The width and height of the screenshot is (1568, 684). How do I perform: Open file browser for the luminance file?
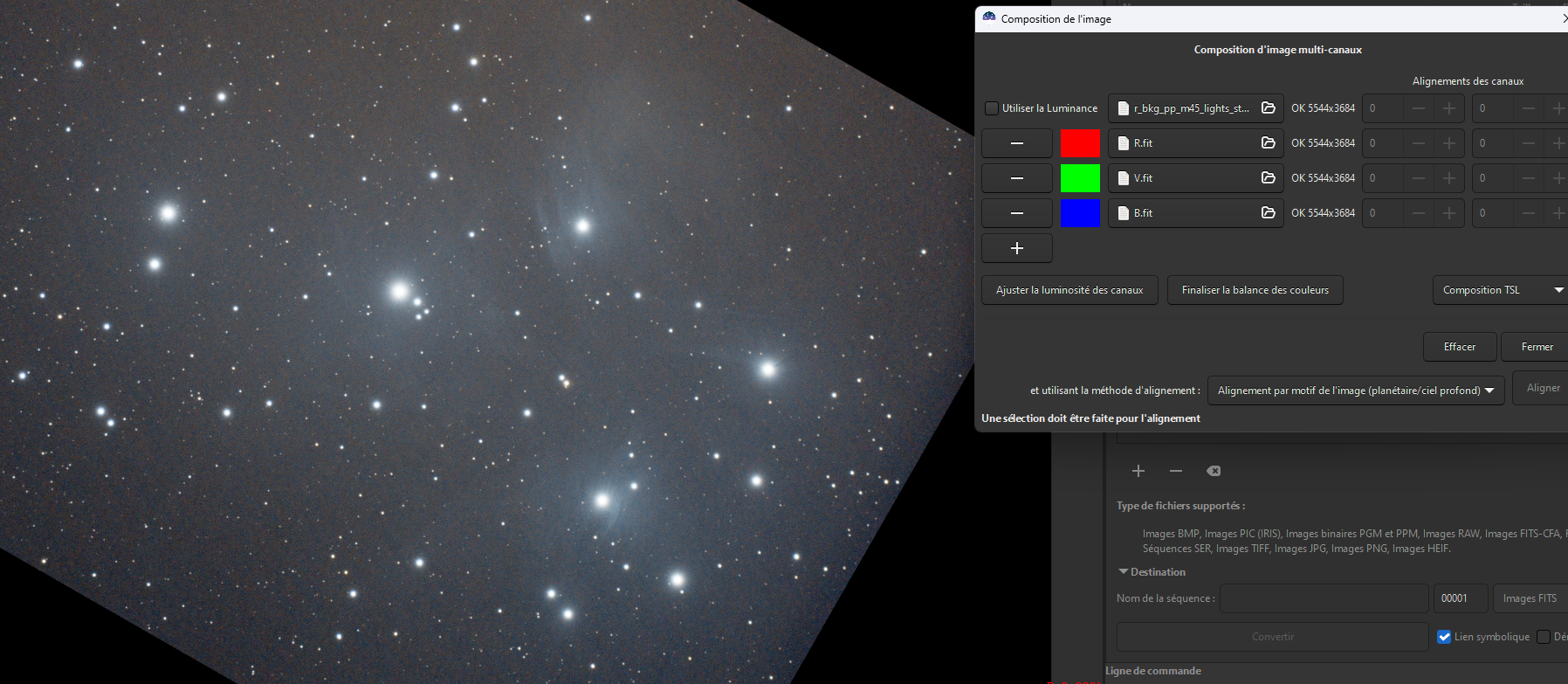[x=1269, y=108]
